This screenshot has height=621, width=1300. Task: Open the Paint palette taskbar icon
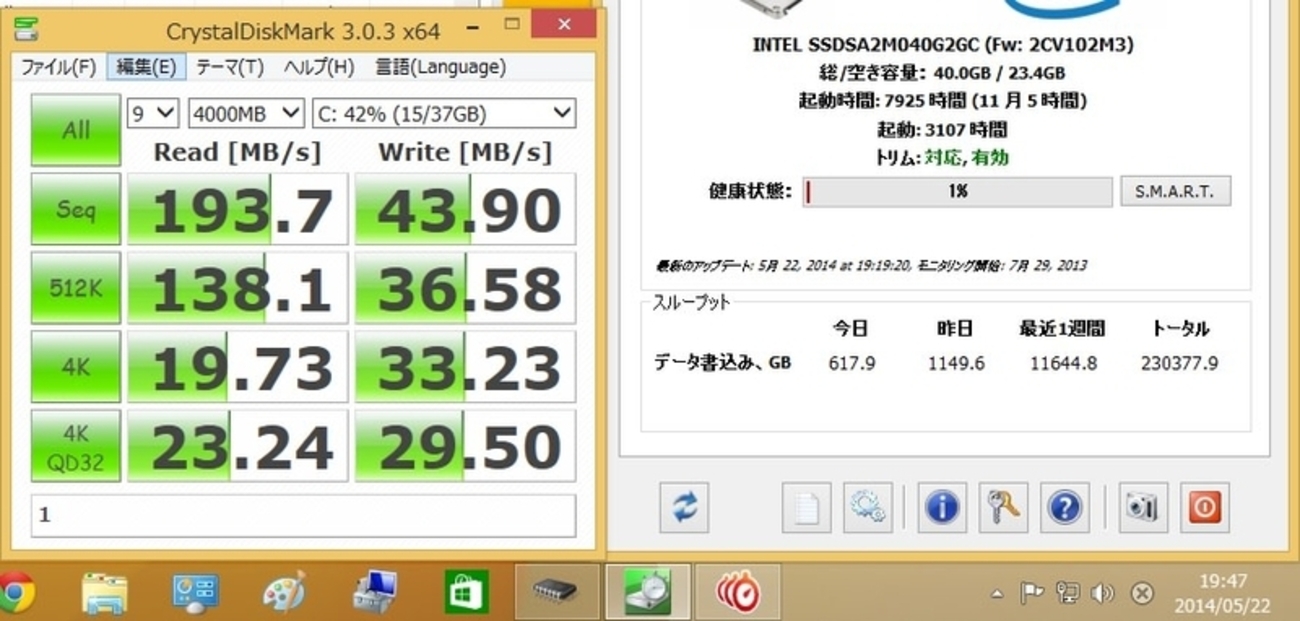coord(284,592)
